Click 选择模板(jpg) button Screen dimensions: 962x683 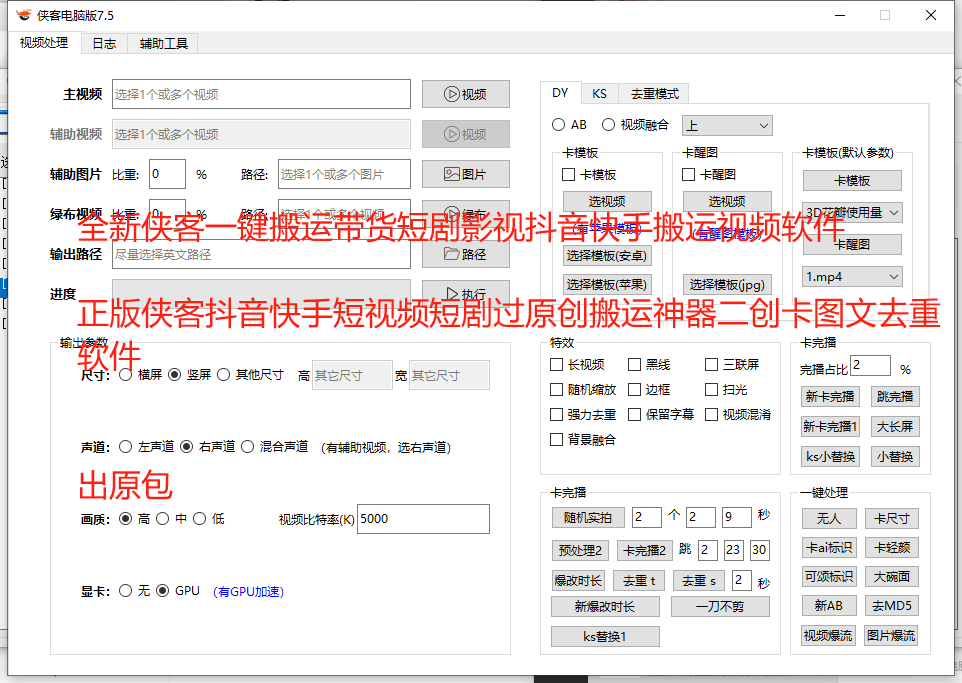(x=727, y=285)
